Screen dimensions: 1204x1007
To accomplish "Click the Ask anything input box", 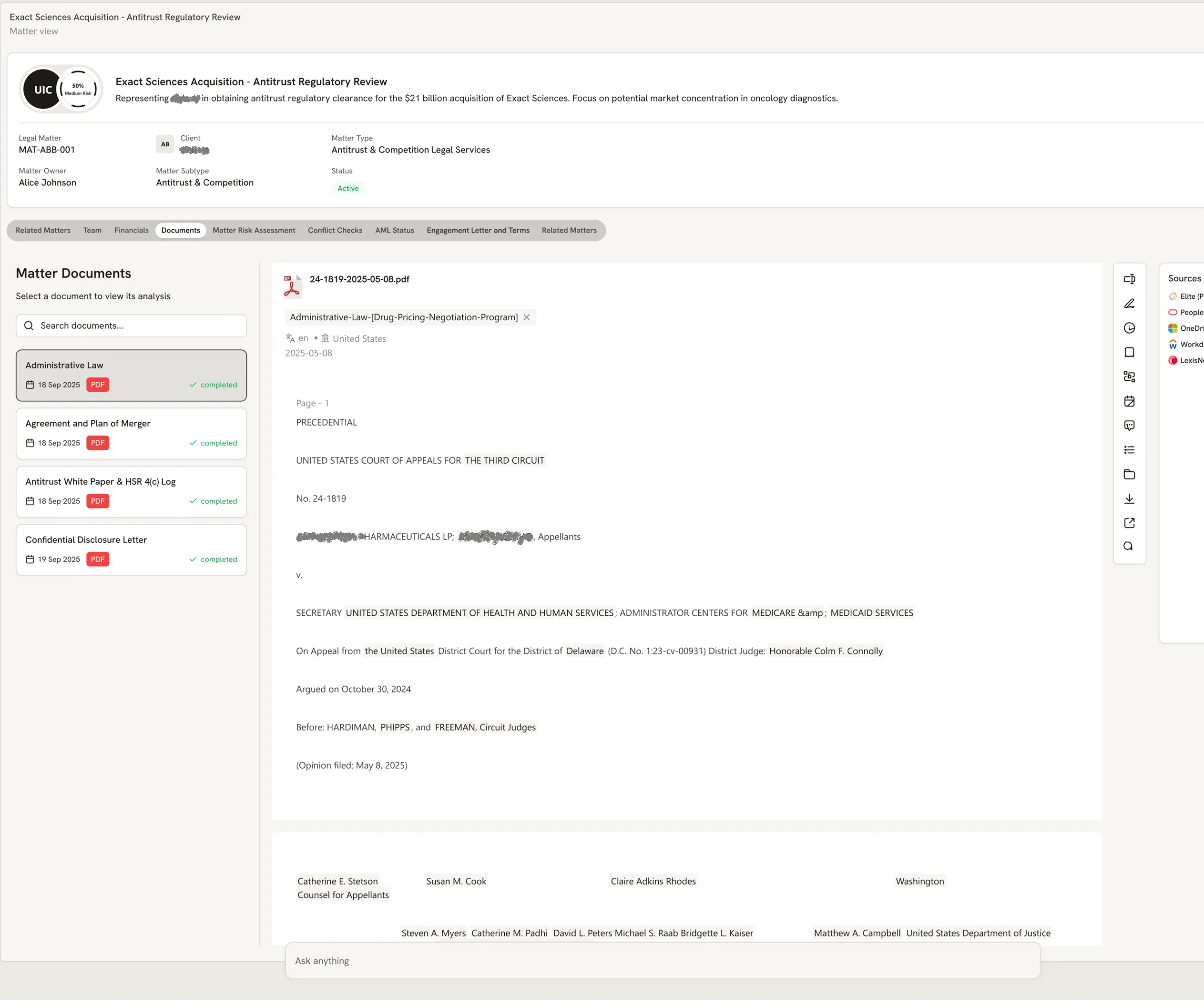I will (663, 961).
